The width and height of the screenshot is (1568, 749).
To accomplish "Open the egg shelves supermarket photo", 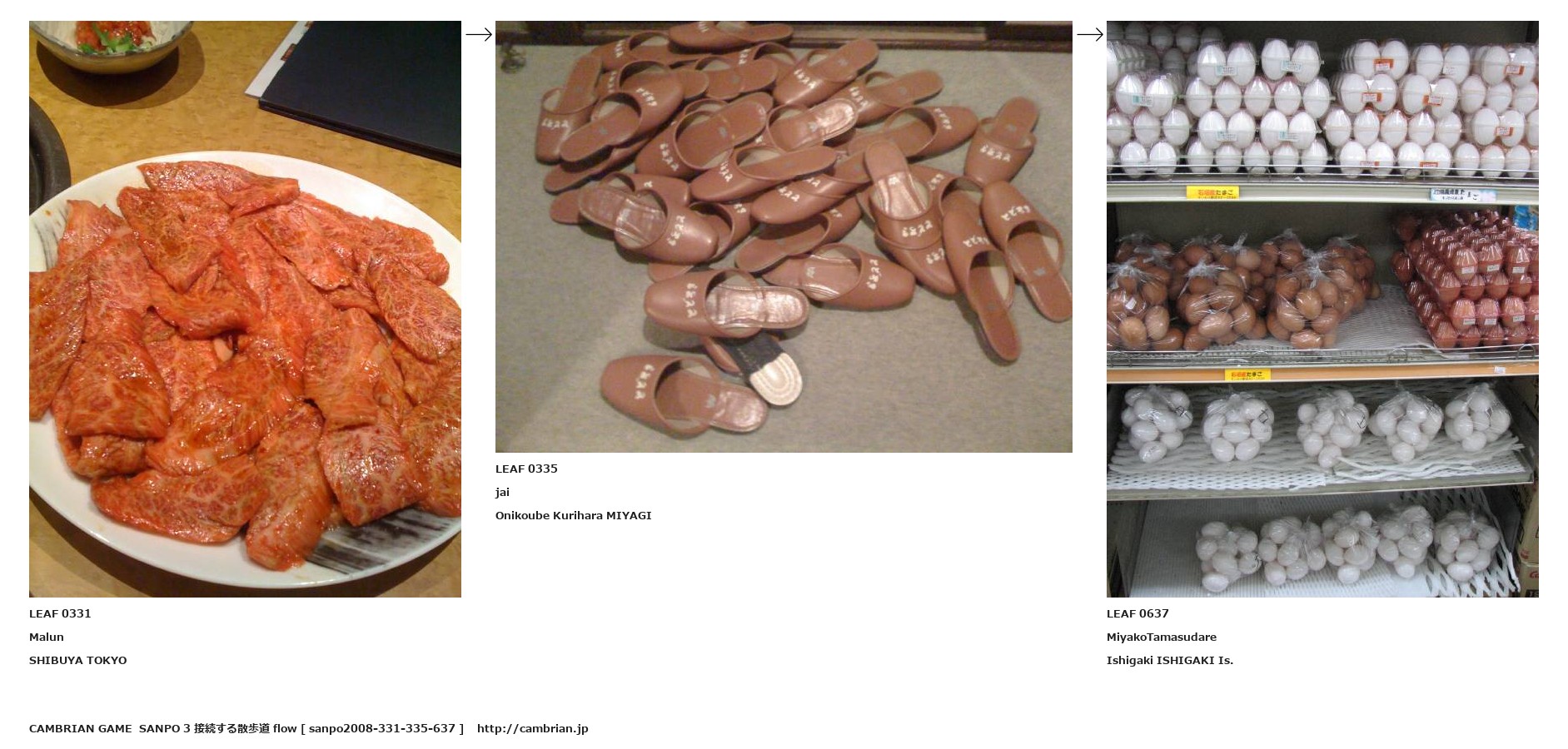I will point(1322,309).
